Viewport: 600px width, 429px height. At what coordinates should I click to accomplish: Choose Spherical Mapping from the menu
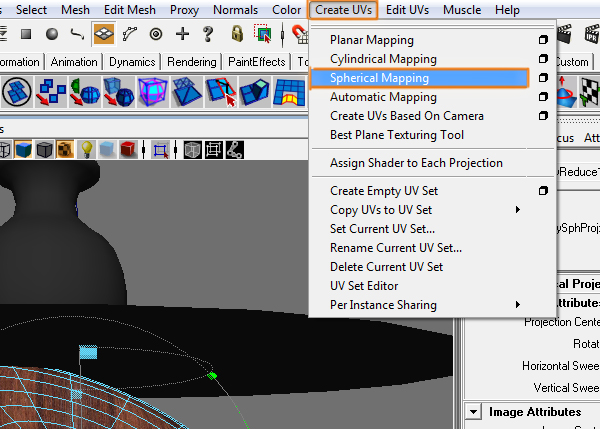pos(419,78)
